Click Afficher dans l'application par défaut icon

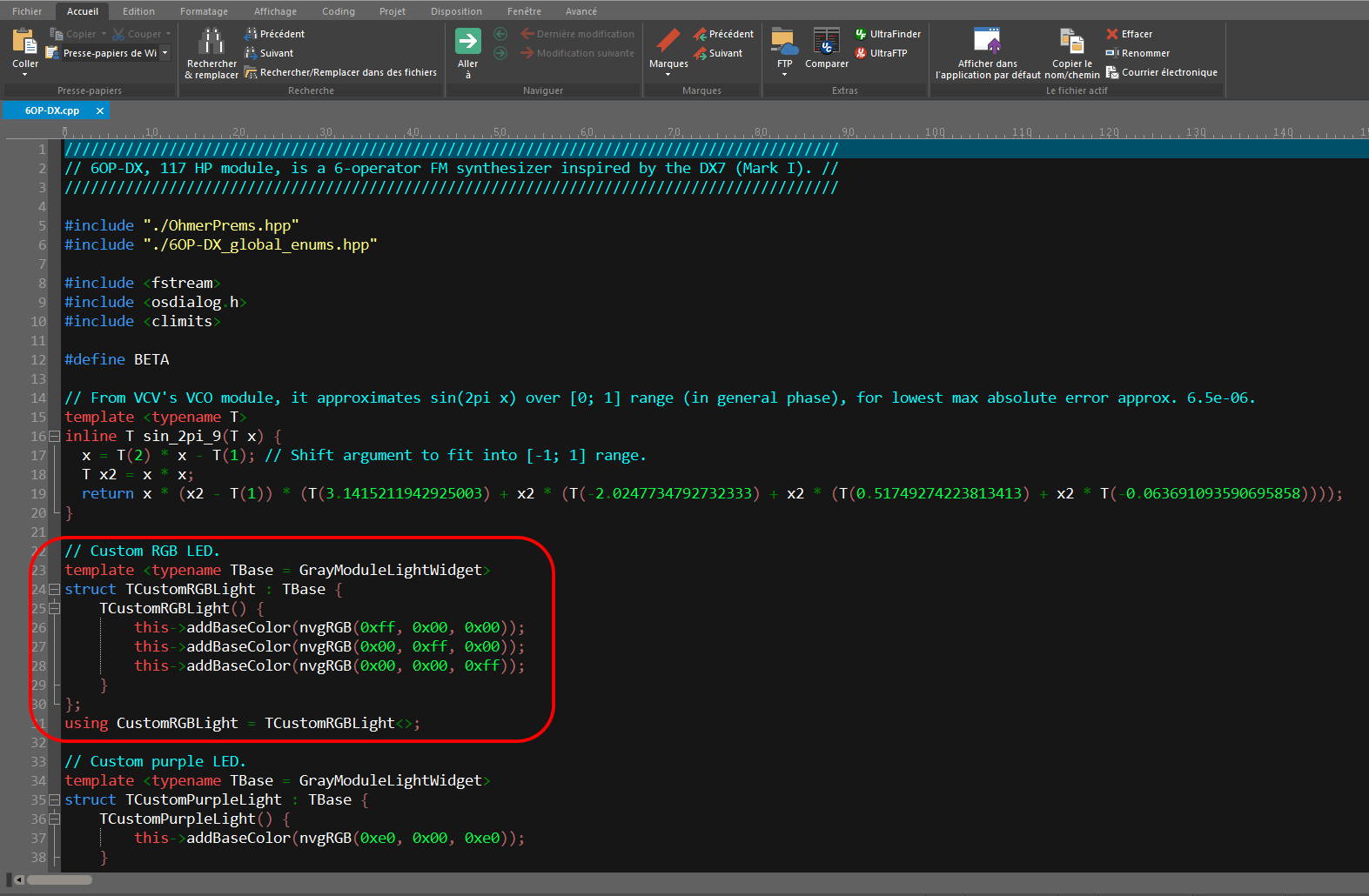click(987, 41)
